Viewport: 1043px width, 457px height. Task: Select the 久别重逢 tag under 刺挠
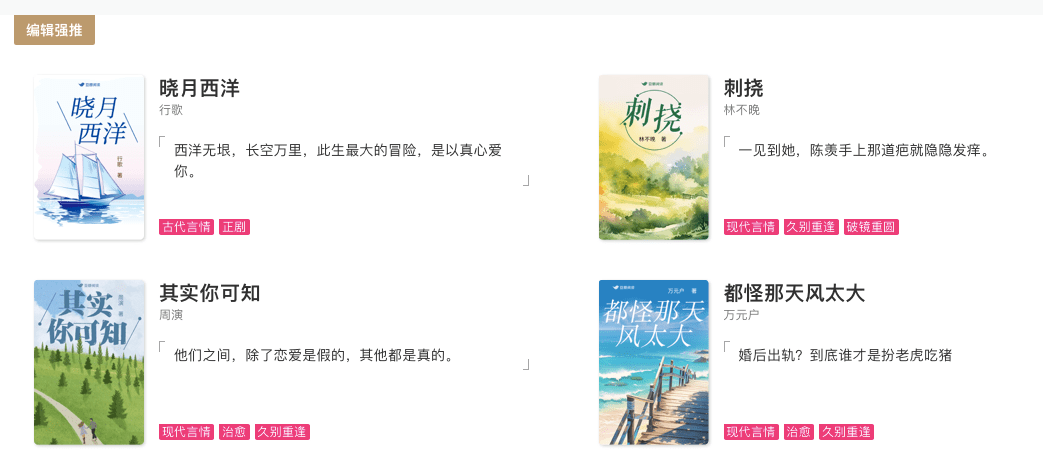811,227
